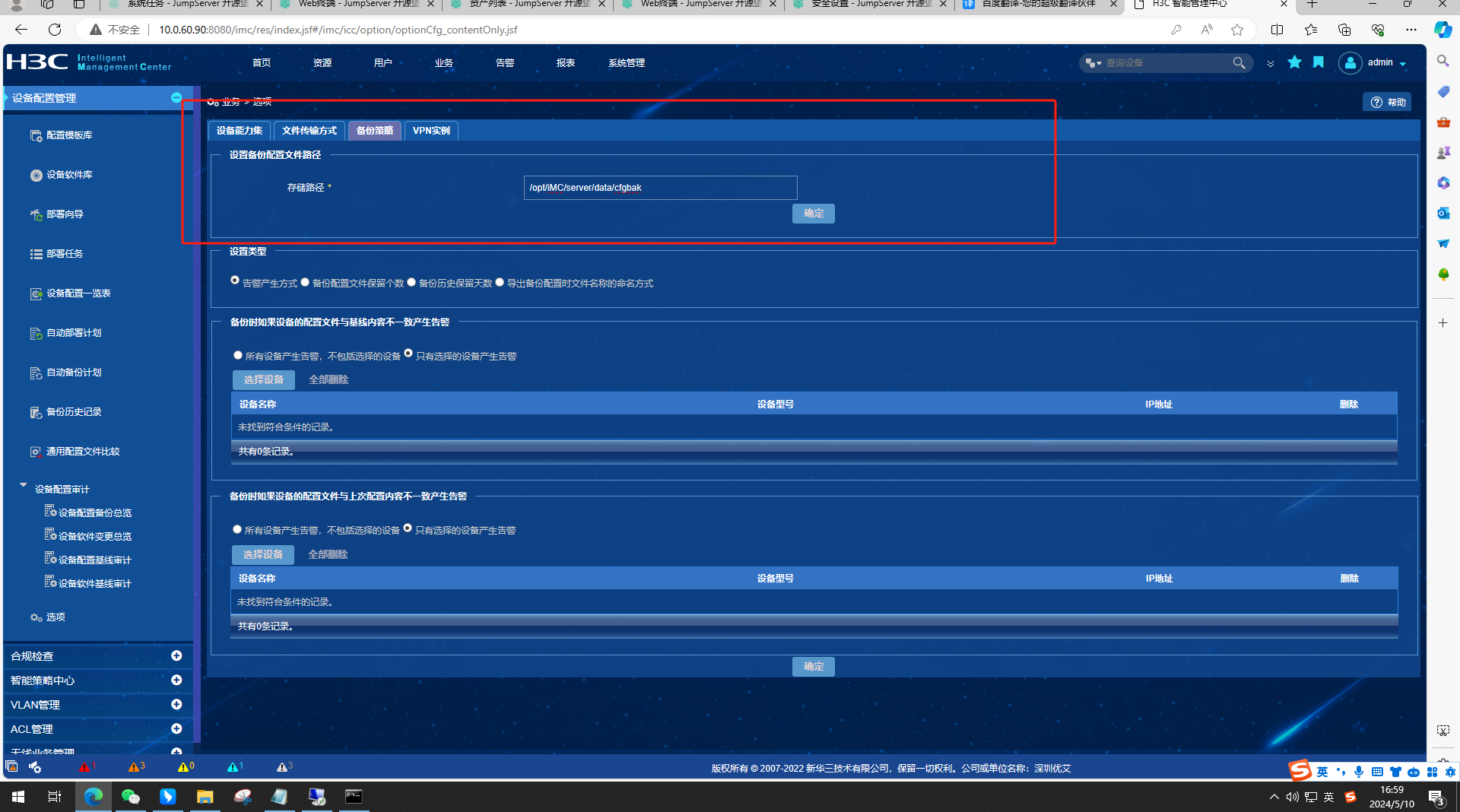
Task: Open Edge sidebar Outlook icon
Action: pyautogui.click(x=1443, y=214)
